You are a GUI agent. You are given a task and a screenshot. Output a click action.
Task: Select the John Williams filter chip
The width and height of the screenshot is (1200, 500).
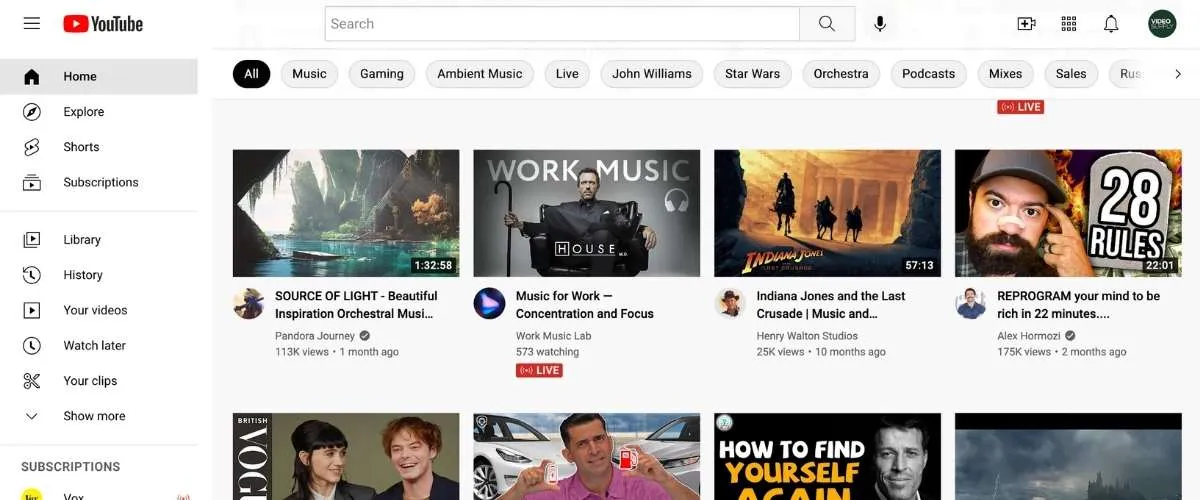[x=652, y=74]
